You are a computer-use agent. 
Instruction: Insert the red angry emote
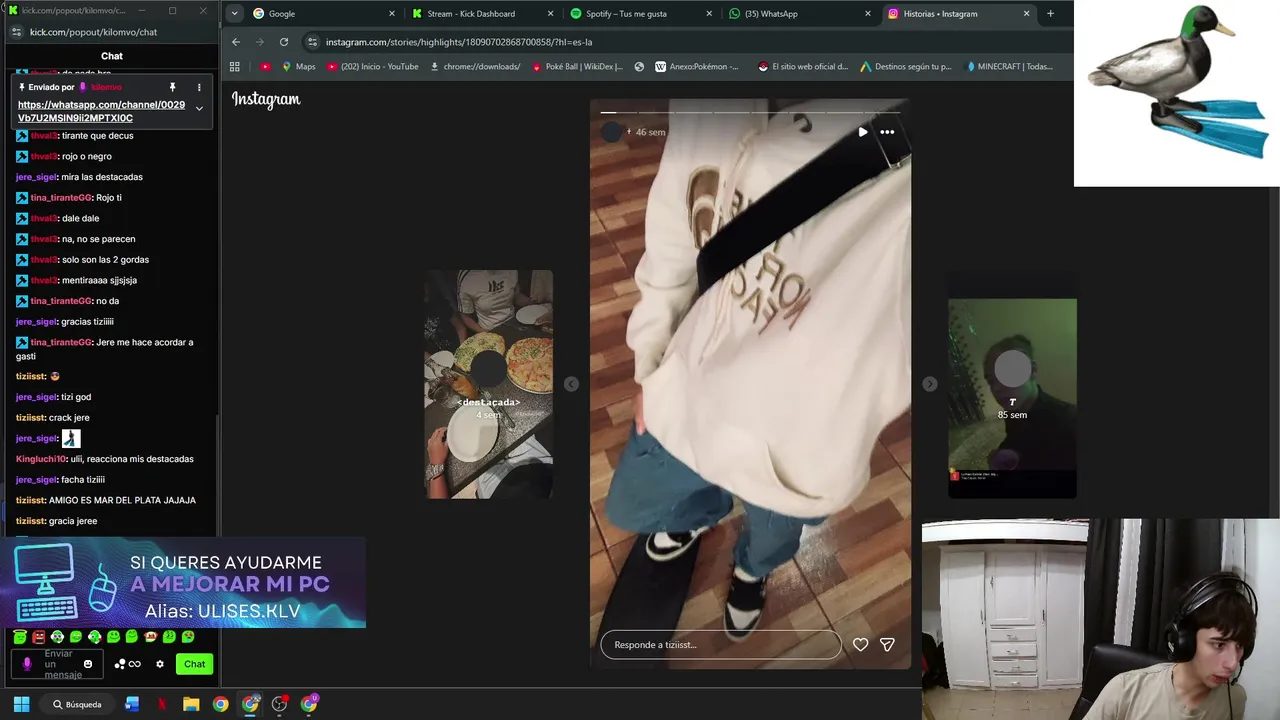coord(38,637)
